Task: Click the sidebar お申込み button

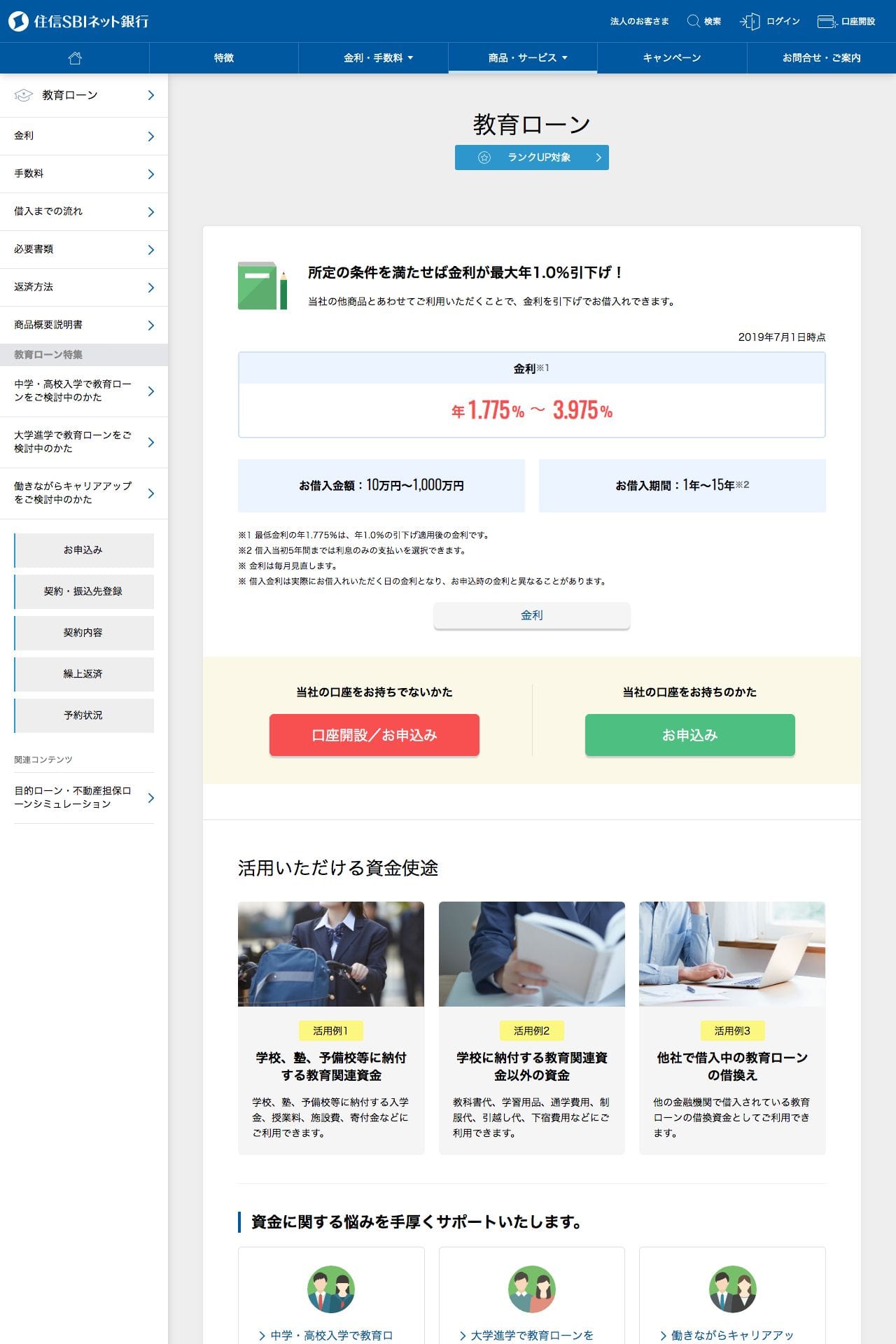Action: point(84,550)
